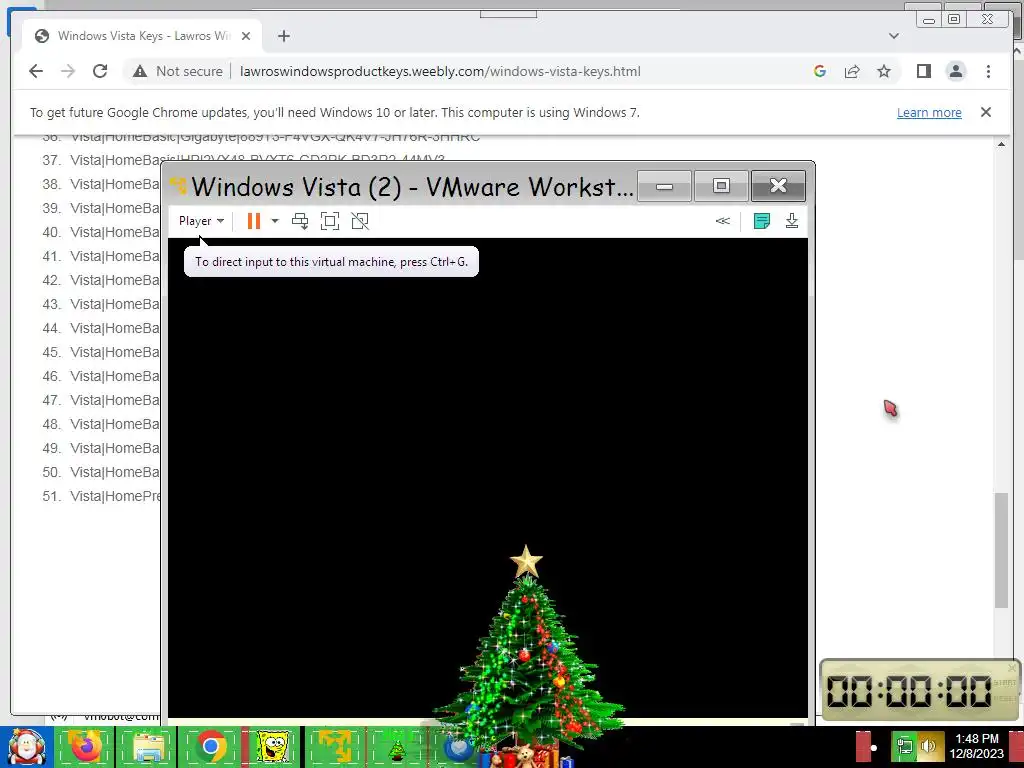Viewport: 1024px width, 768px height.
Task: Reload the Windows Vista Keys page
Action: tap(100, 71)
